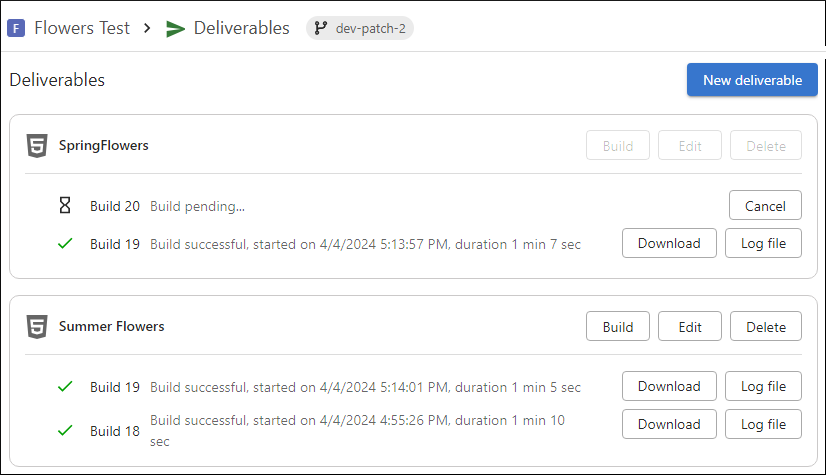
Task: Click the green checkmark for Build 18
Action: click(x=65, y=431)
